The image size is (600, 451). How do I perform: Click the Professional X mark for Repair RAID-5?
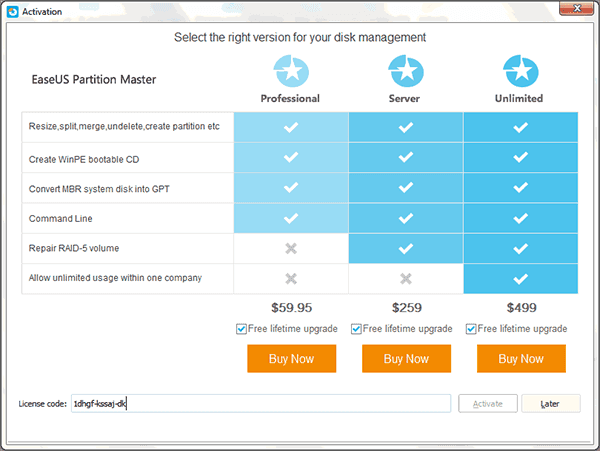point(291,248)
